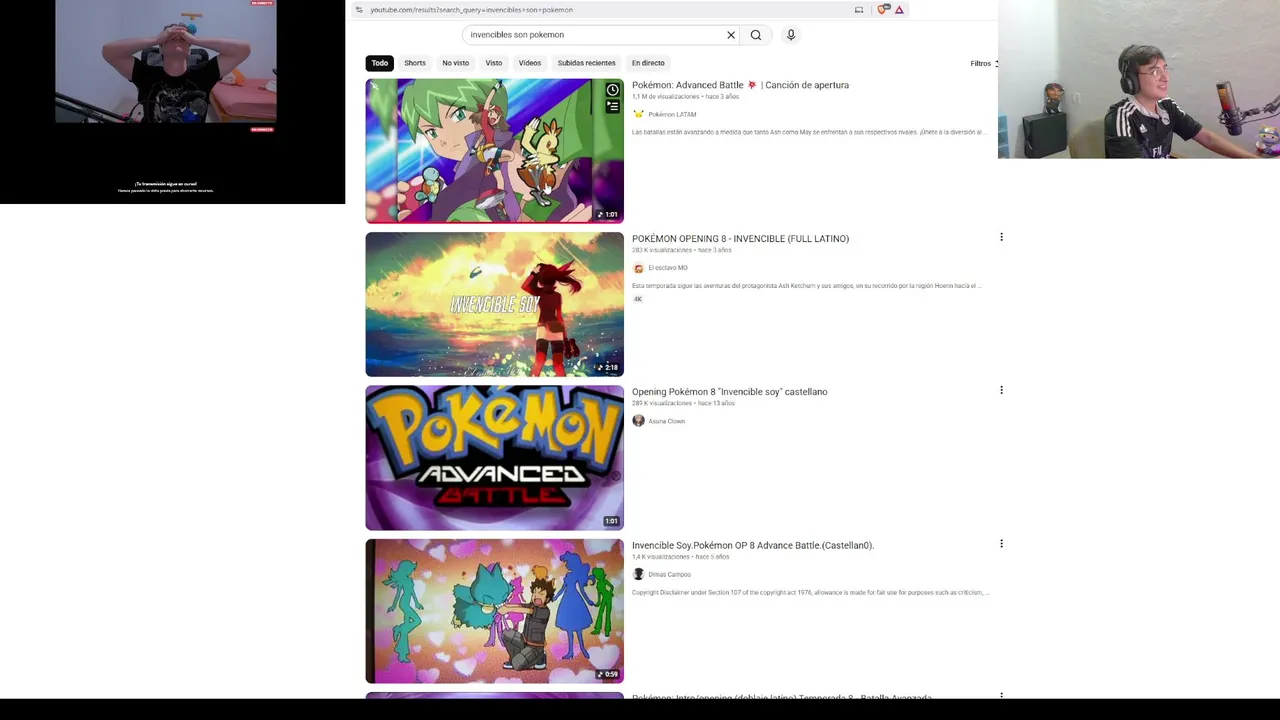Click the description starting "Las batallas están avanzando"
The height and width of the screenshot is (720, 1280).
[x=809, y=132]
